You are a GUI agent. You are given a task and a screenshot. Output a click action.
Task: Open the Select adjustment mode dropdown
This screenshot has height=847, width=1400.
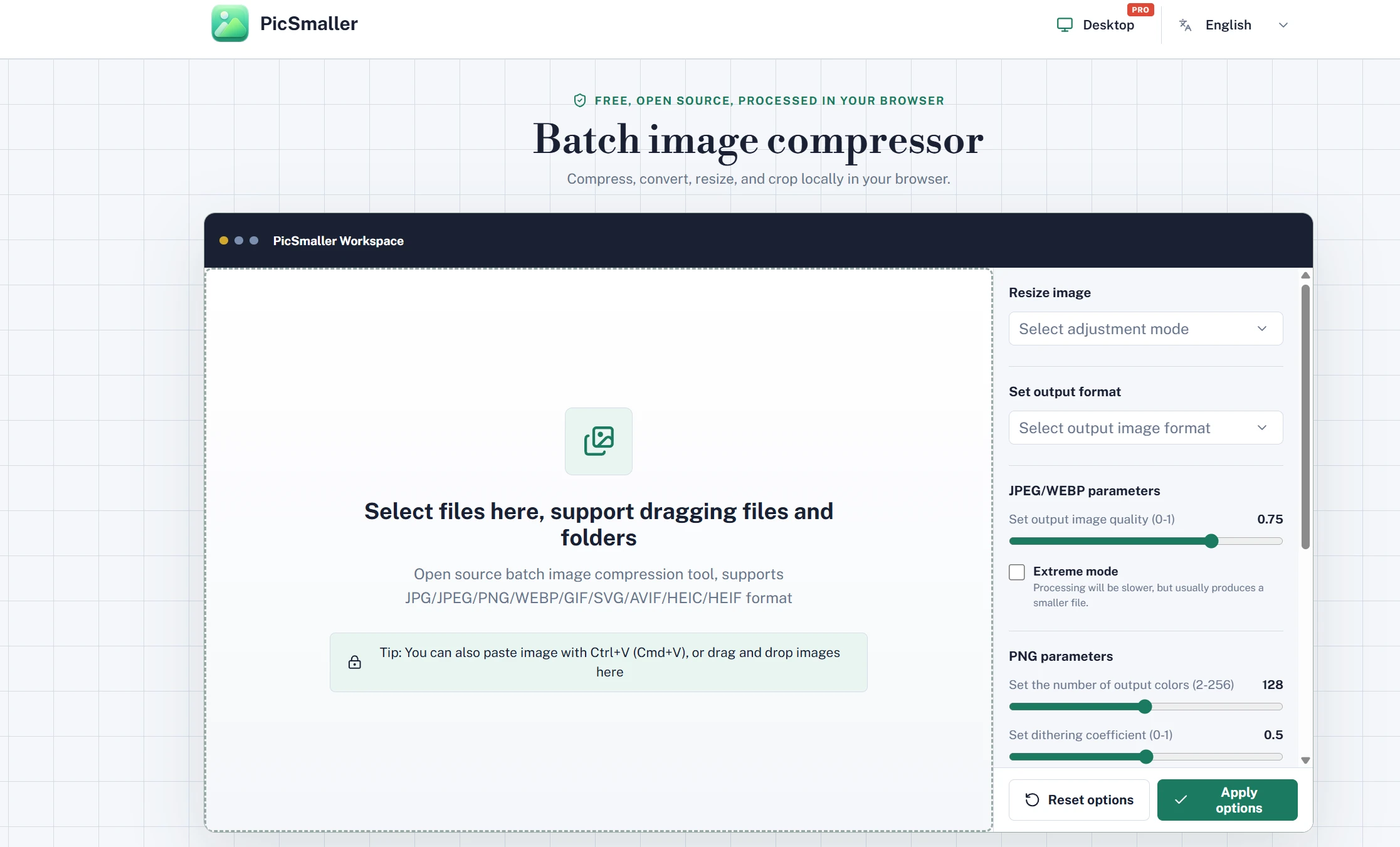[x=1145, y=329]
